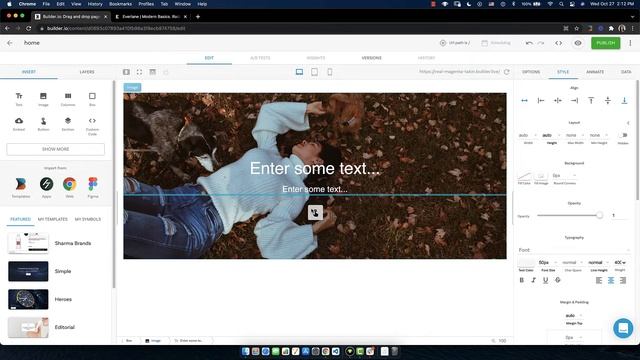Undo the last edit
The width and height of the screenshot is (640, 360).
coord(529,43)
